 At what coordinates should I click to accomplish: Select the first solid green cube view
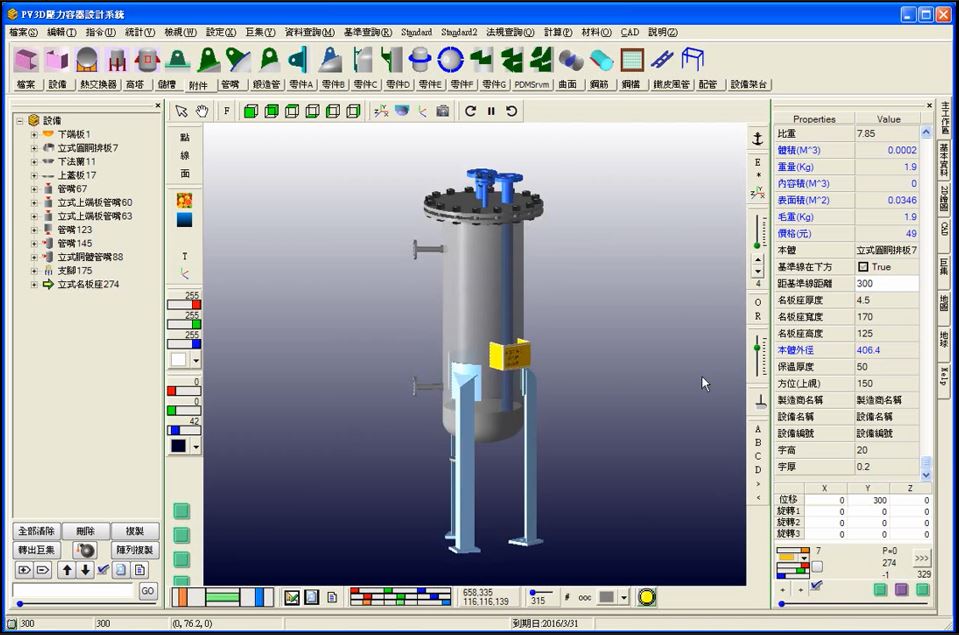coord(251,111)
